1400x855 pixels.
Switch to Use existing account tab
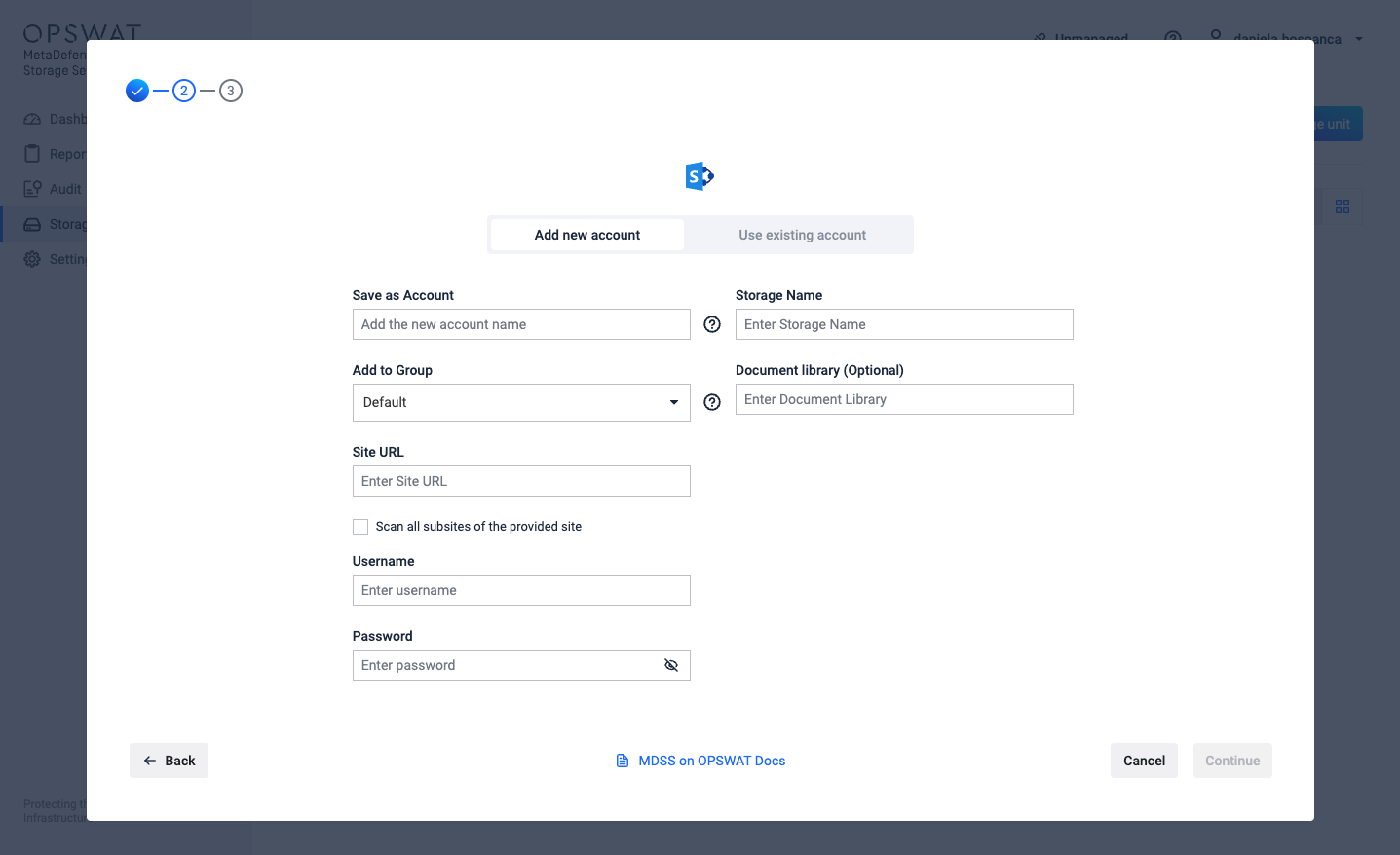pos(802,235)
